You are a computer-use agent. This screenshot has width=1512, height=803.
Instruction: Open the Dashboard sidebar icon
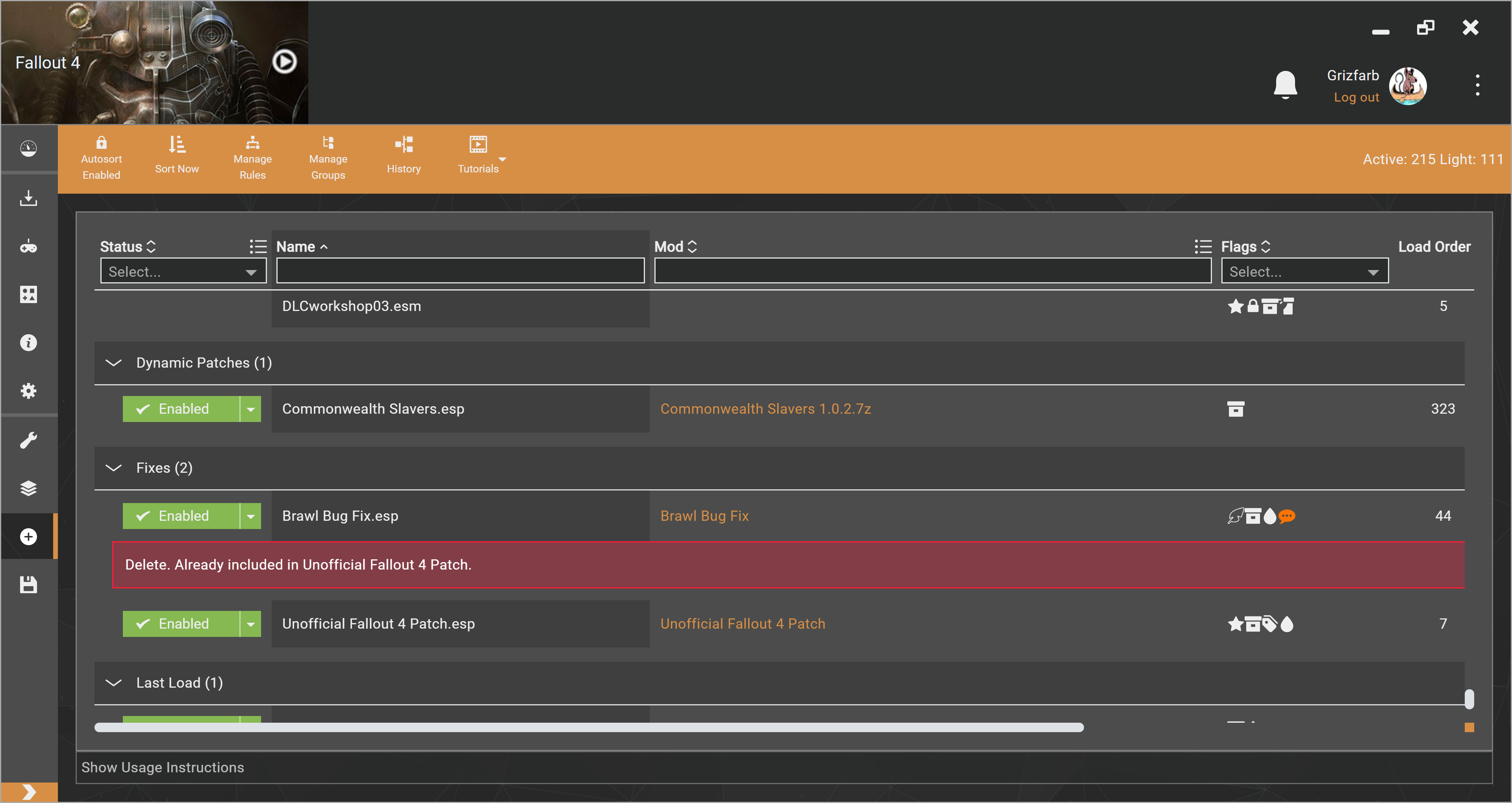point(28,148)
